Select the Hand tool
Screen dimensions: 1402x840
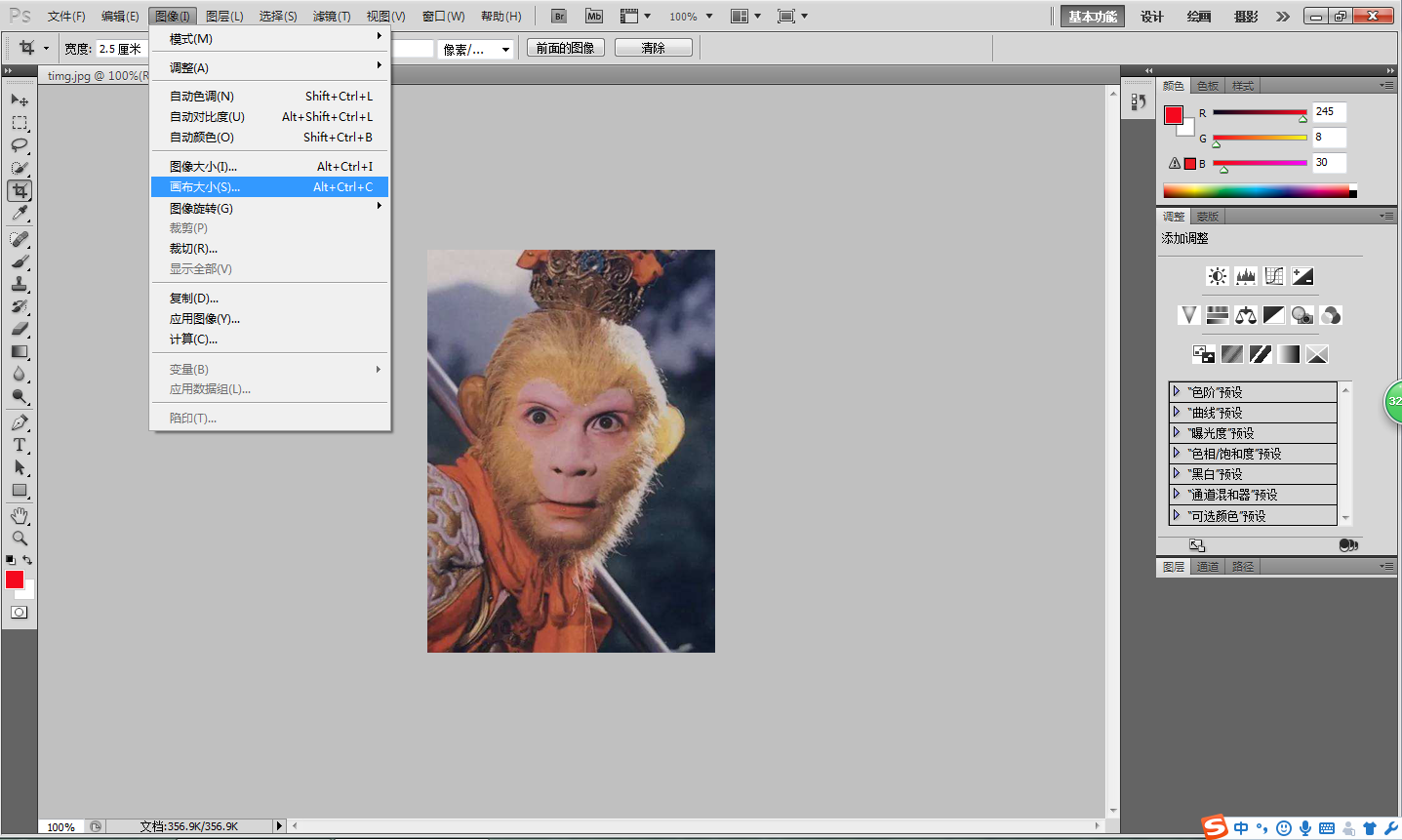20,515
